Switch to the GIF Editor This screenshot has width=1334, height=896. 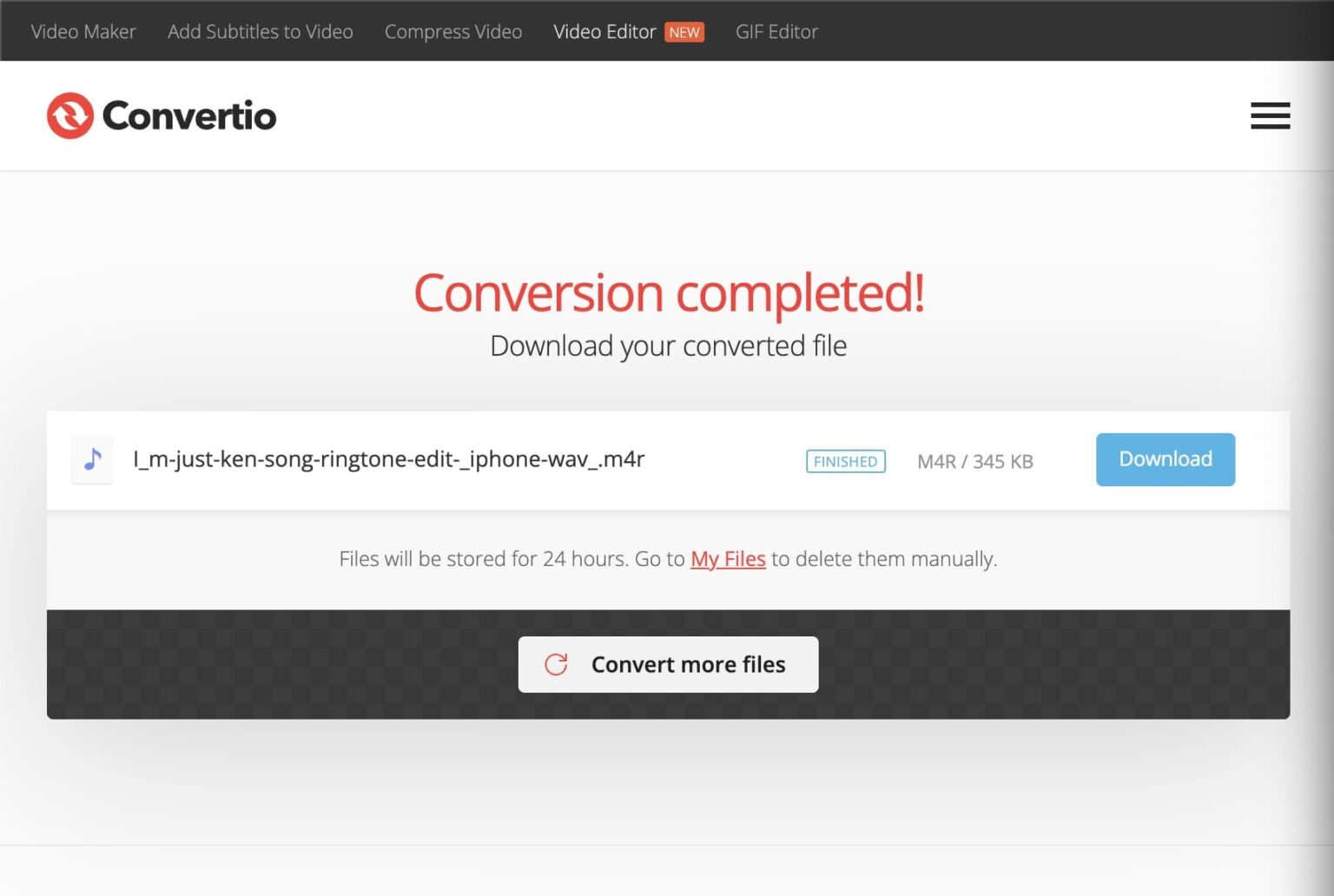click(x=776, y=32)
